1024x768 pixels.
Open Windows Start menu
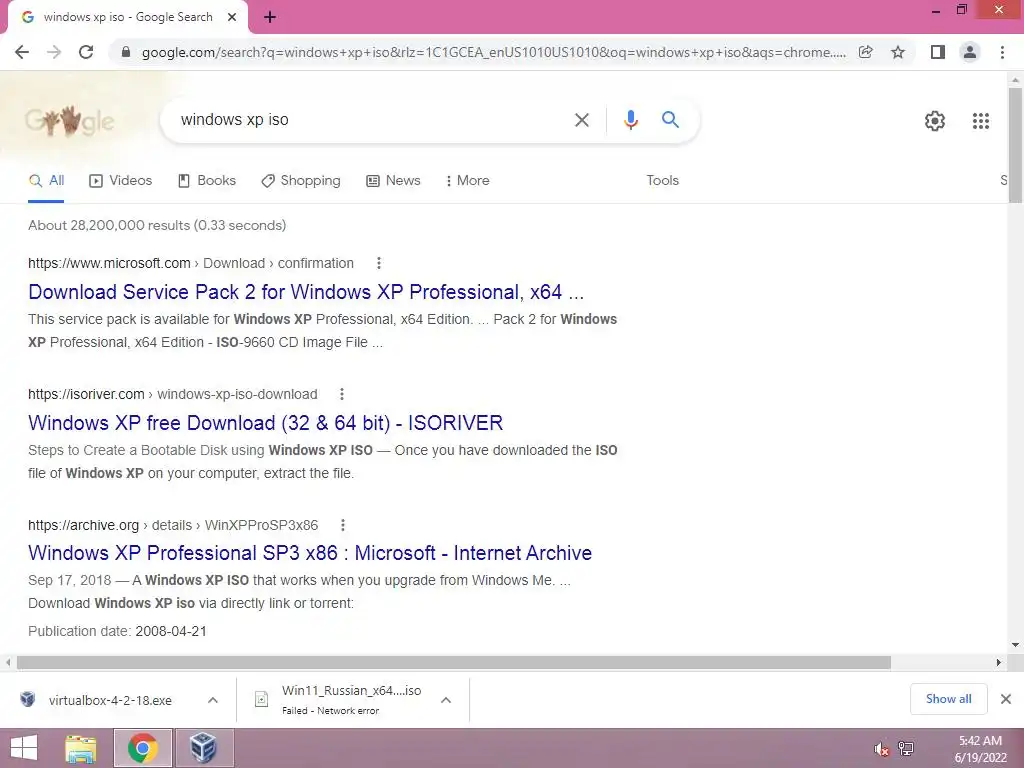tap(24, 748)
